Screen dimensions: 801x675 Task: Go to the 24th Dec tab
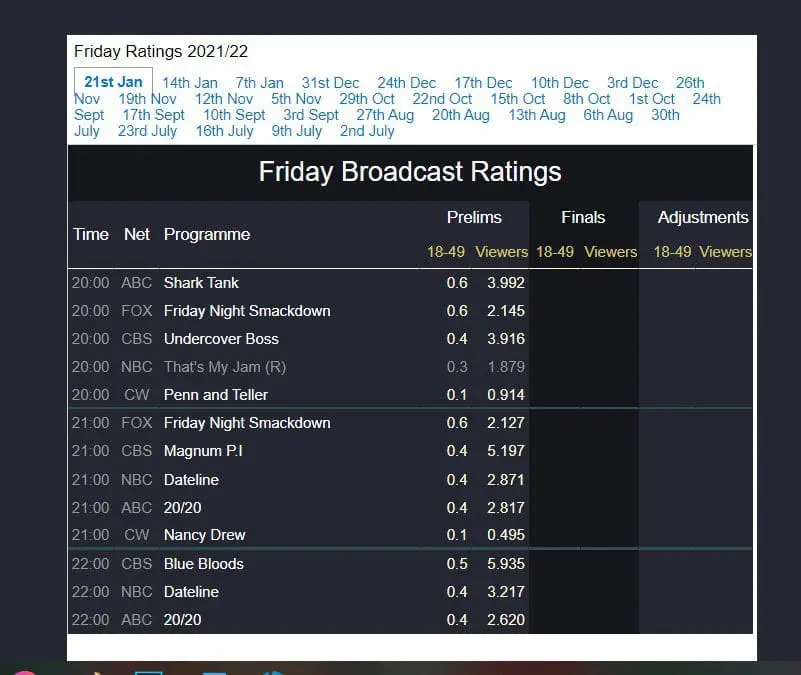point(406,83)
